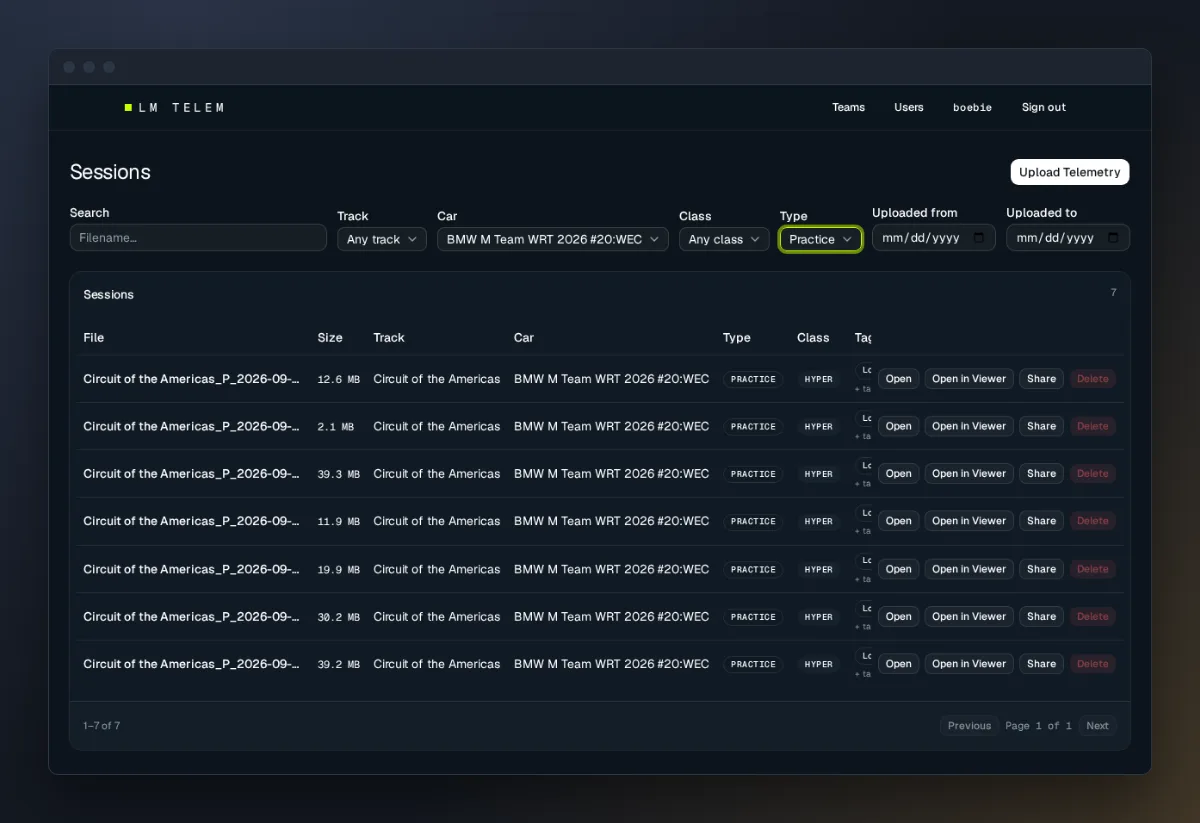The width and height of the screenshot is (1200, 823).
Task: Open the 11.9 MB session
Action: 898,521
